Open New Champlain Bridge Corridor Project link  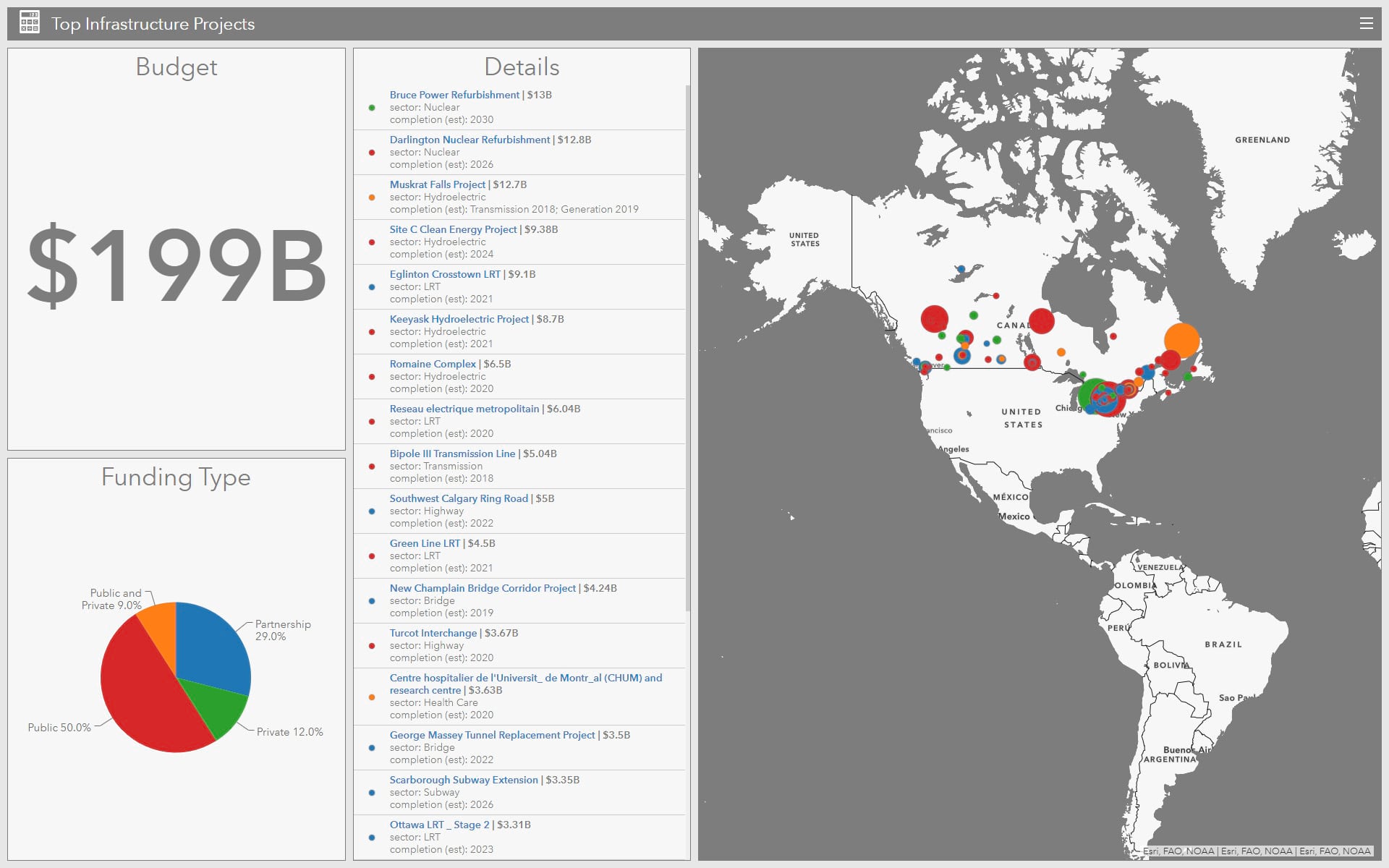click(483, 588)
